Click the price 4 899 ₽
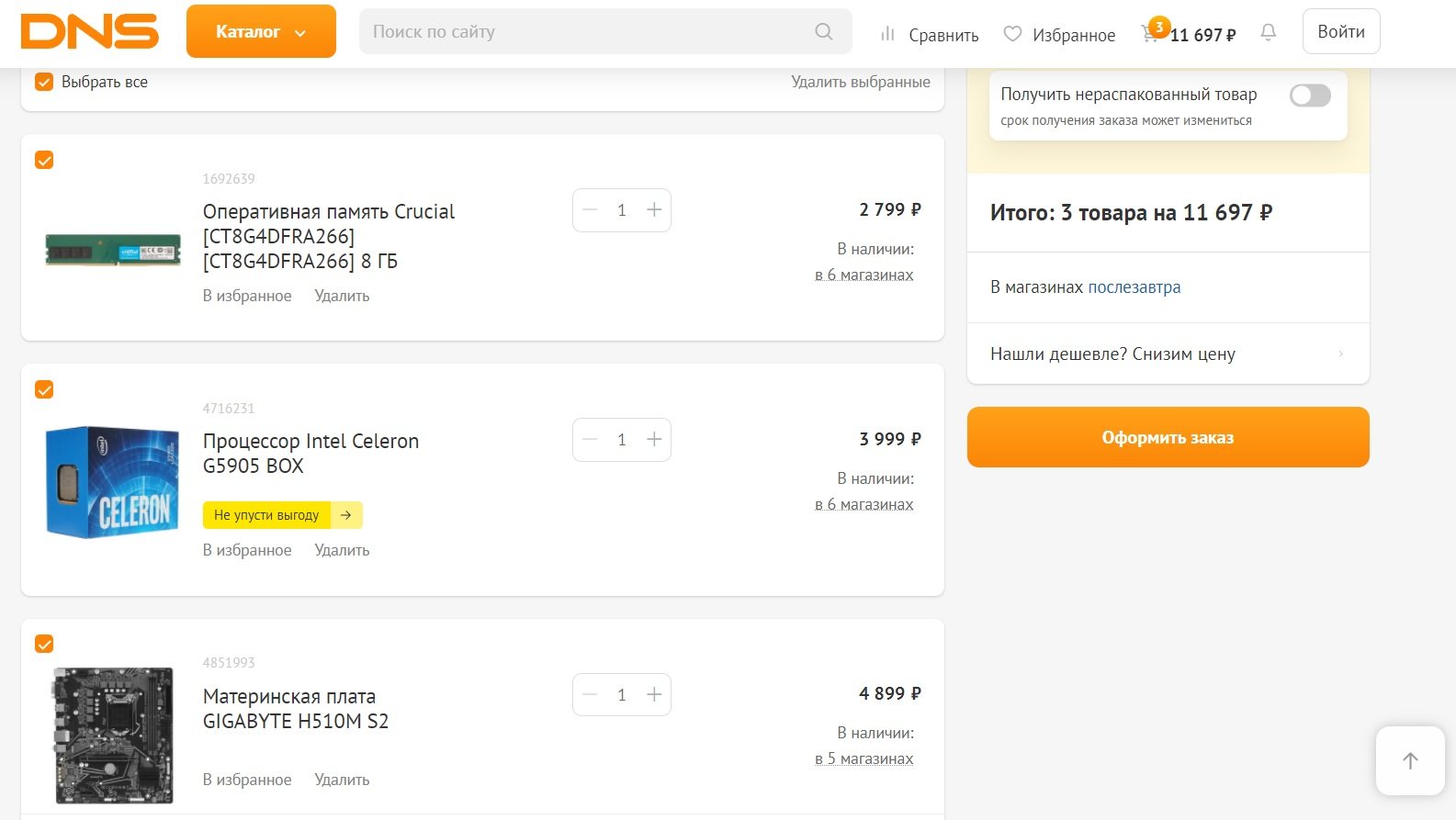The image size is (1456, 820). click(x=889, y=693)
